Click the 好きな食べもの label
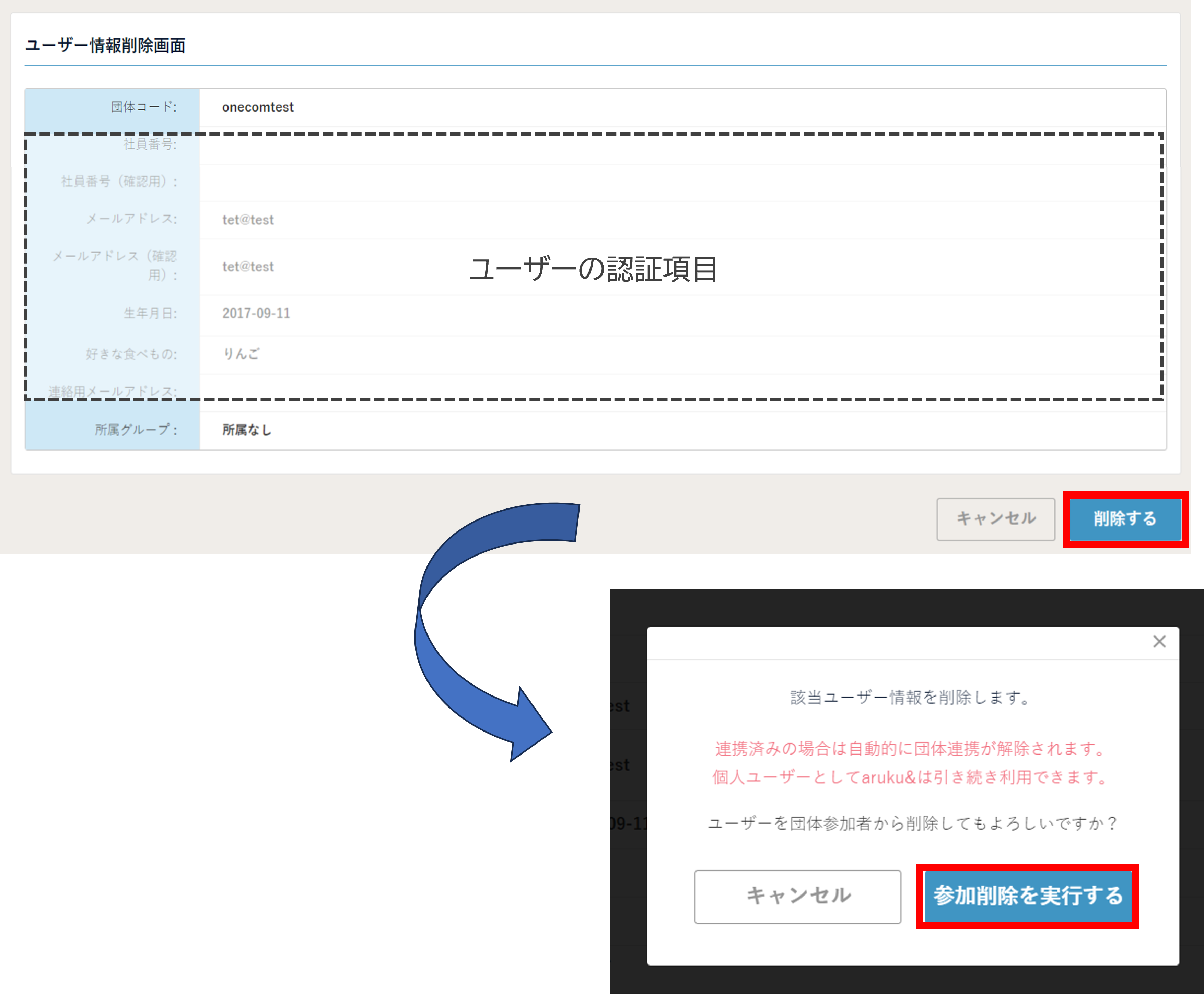The height and width of the screenshot is (994, 1204). click(132, 354)
